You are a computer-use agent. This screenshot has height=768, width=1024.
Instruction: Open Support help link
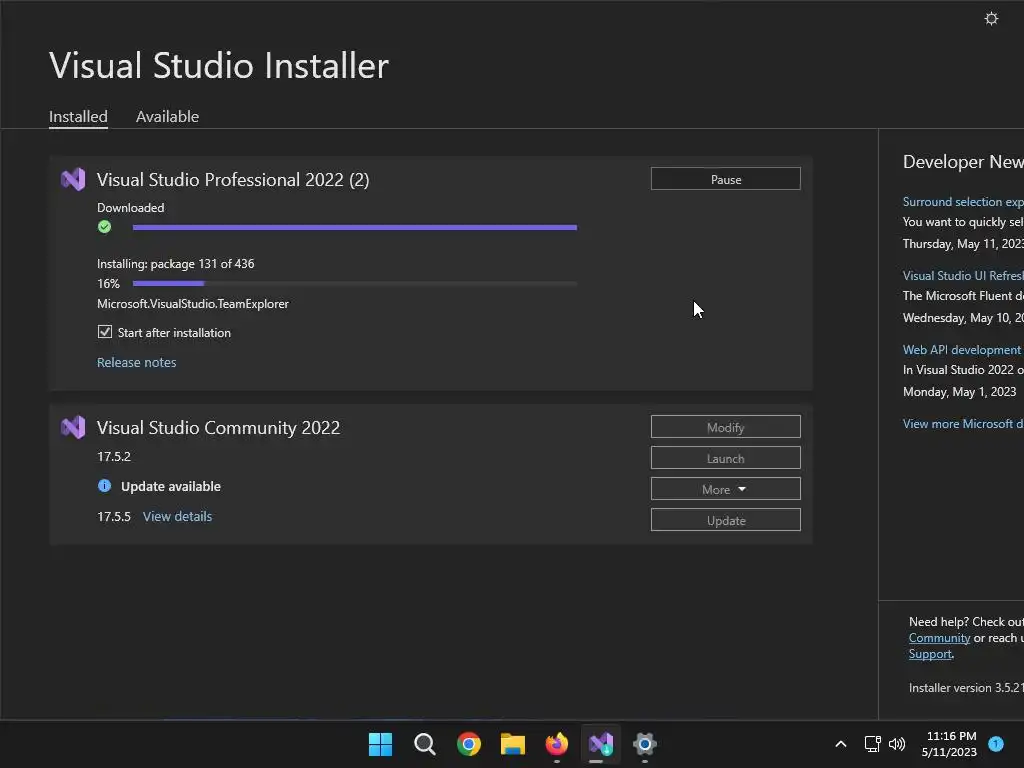(x=930, y=654)
